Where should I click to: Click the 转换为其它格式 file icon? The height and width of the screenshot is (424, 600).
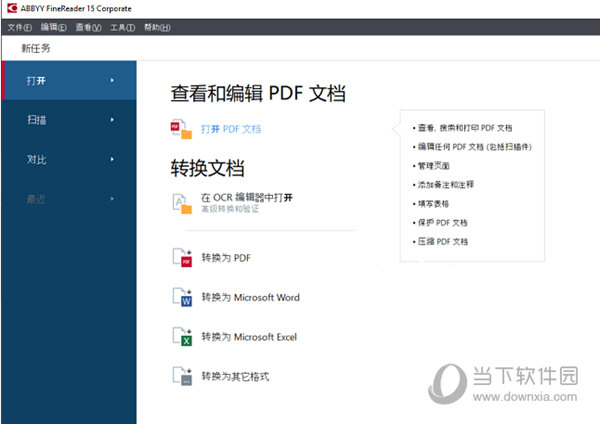point(182,377)
